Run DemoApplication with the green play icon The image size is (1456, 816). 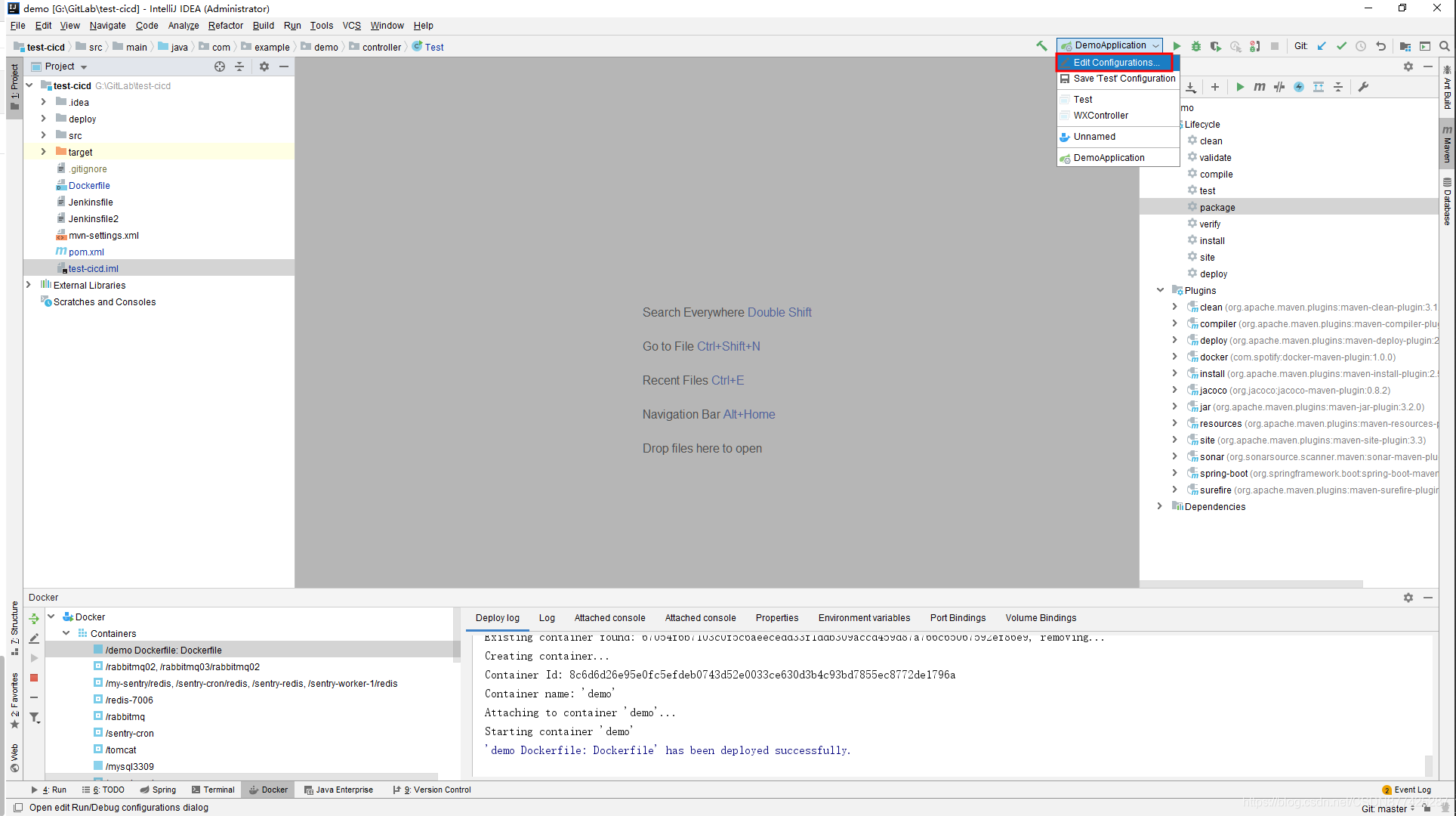[1177, 46]
